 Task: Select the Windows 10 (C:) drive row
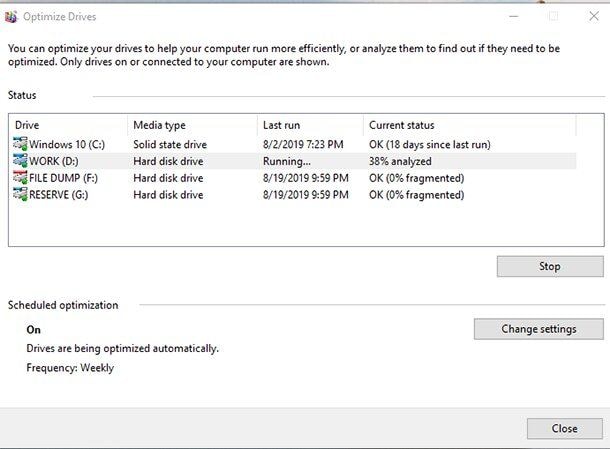[x=68, y=145]
